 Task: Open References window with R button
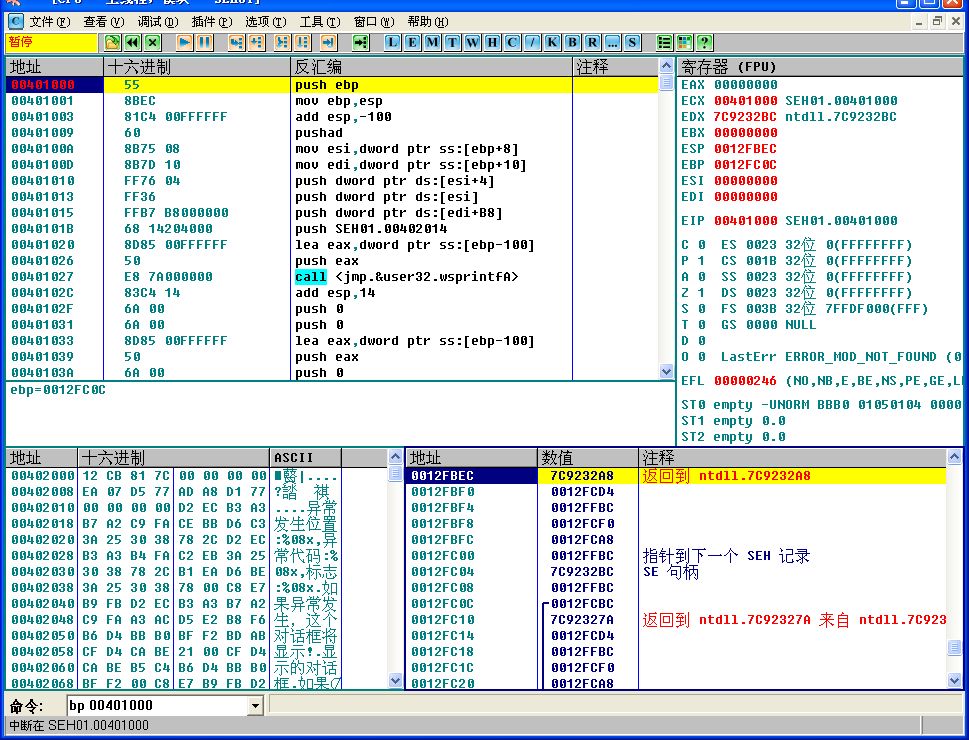(592, 43)
